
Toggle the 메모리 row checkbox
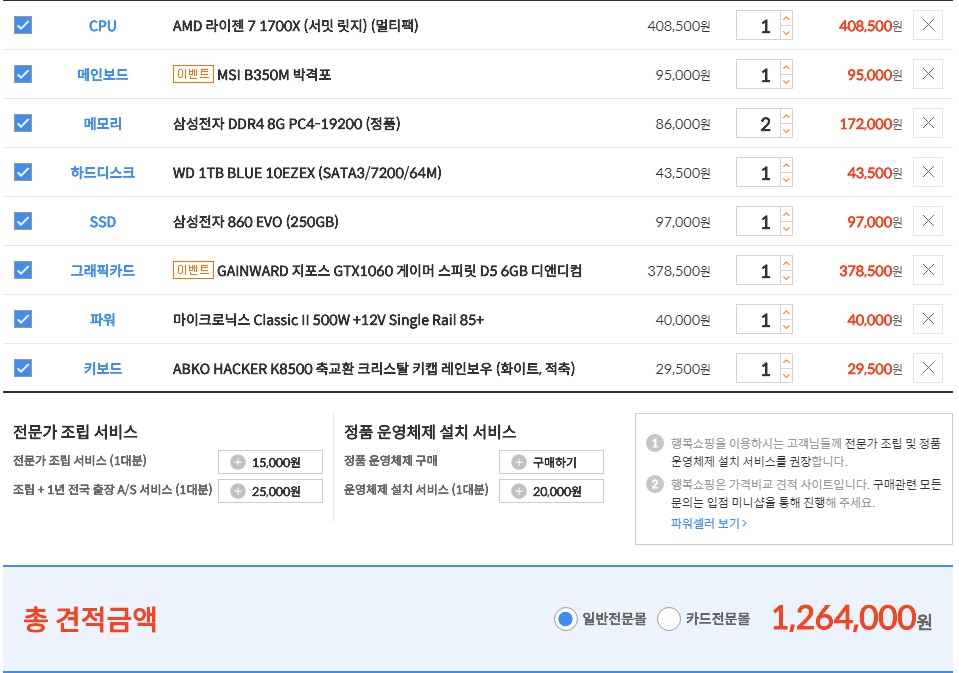(23, 123)
